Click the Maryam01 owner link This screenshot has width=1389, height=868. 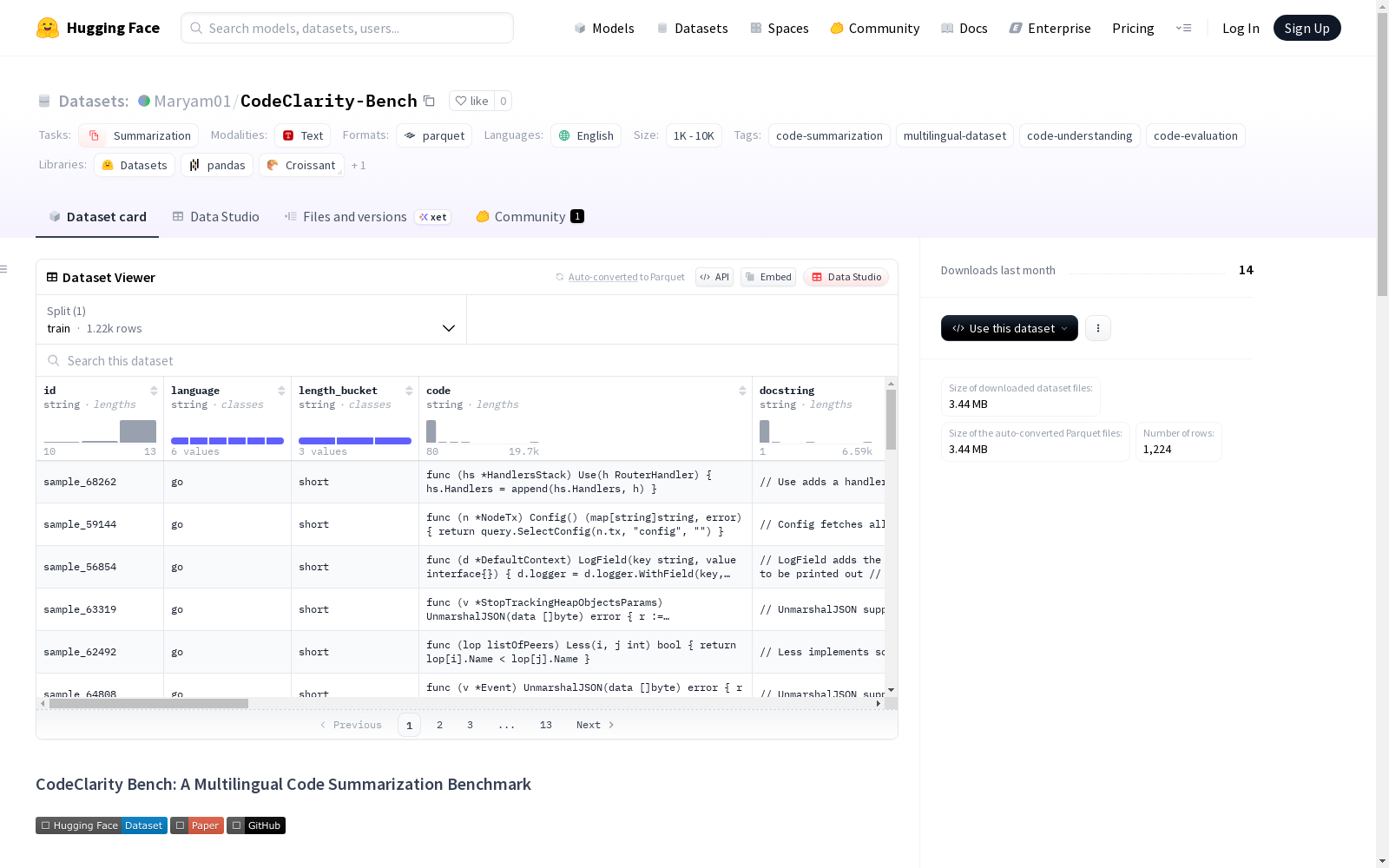[x=192, y=101]
